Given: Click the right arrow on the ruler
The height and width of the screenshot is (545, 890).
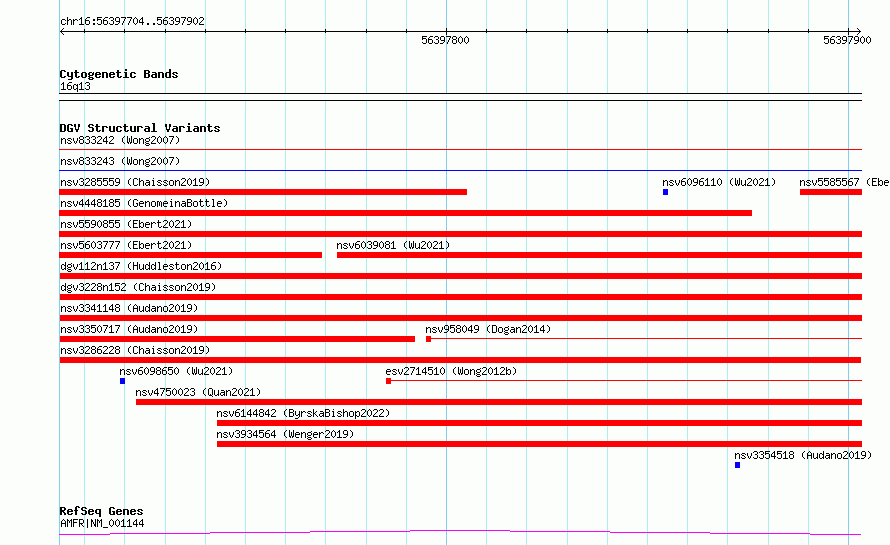Looking at the screenshot, I should (858, 32).
